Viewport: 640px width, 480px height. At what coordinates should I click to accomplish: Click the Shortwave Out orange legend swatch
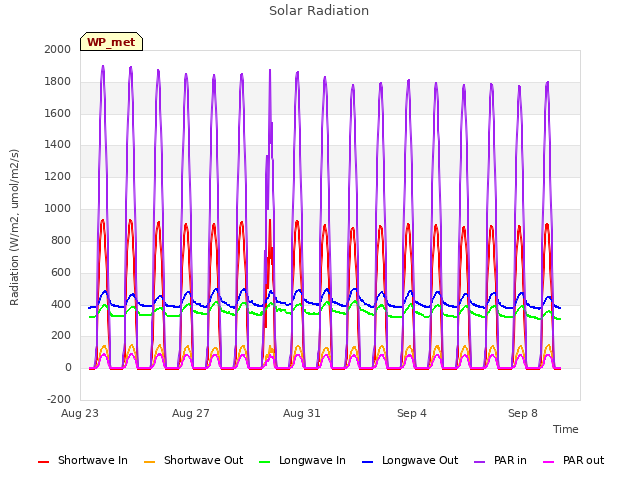point(149,462)
